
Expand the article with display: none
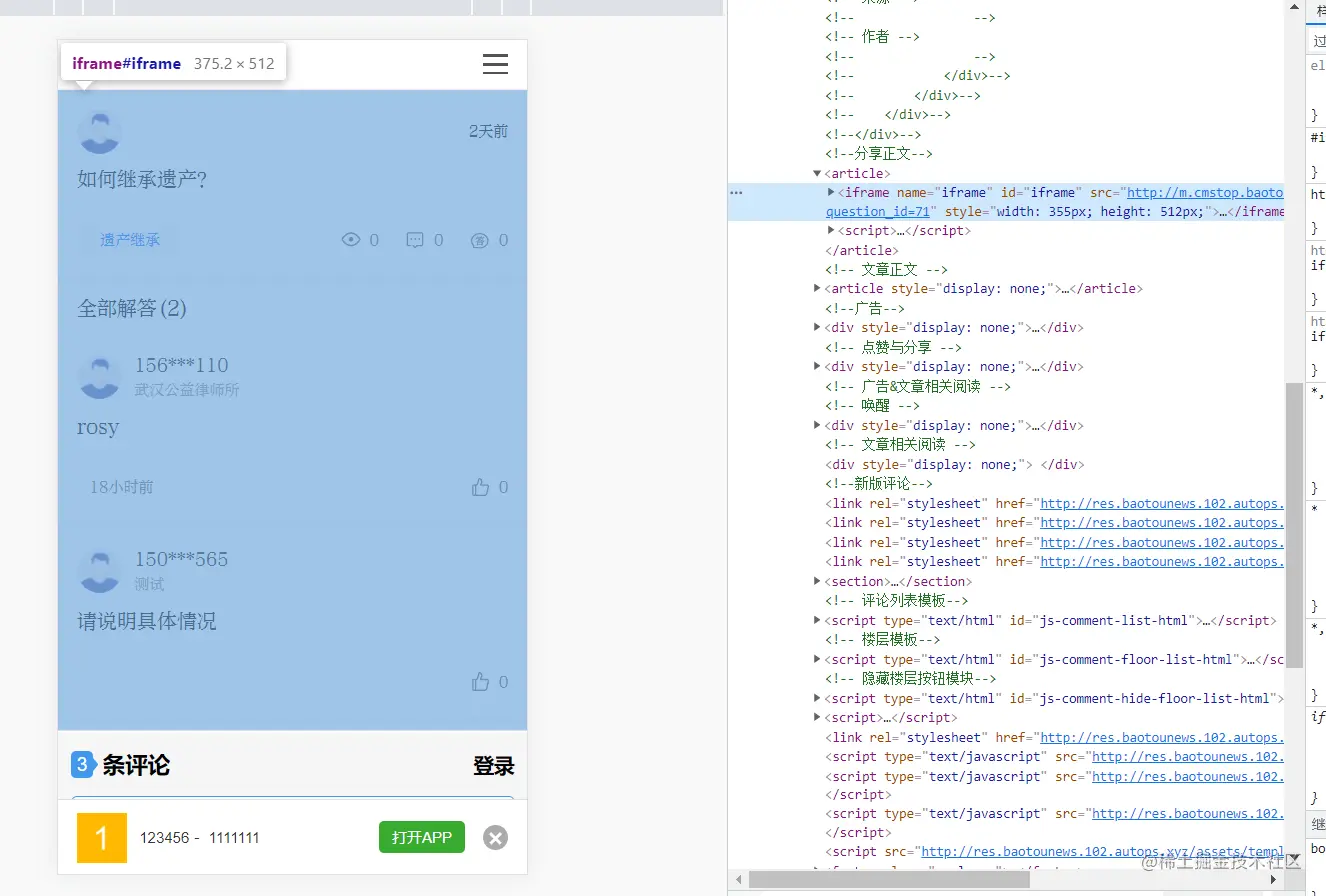point(818,288)
